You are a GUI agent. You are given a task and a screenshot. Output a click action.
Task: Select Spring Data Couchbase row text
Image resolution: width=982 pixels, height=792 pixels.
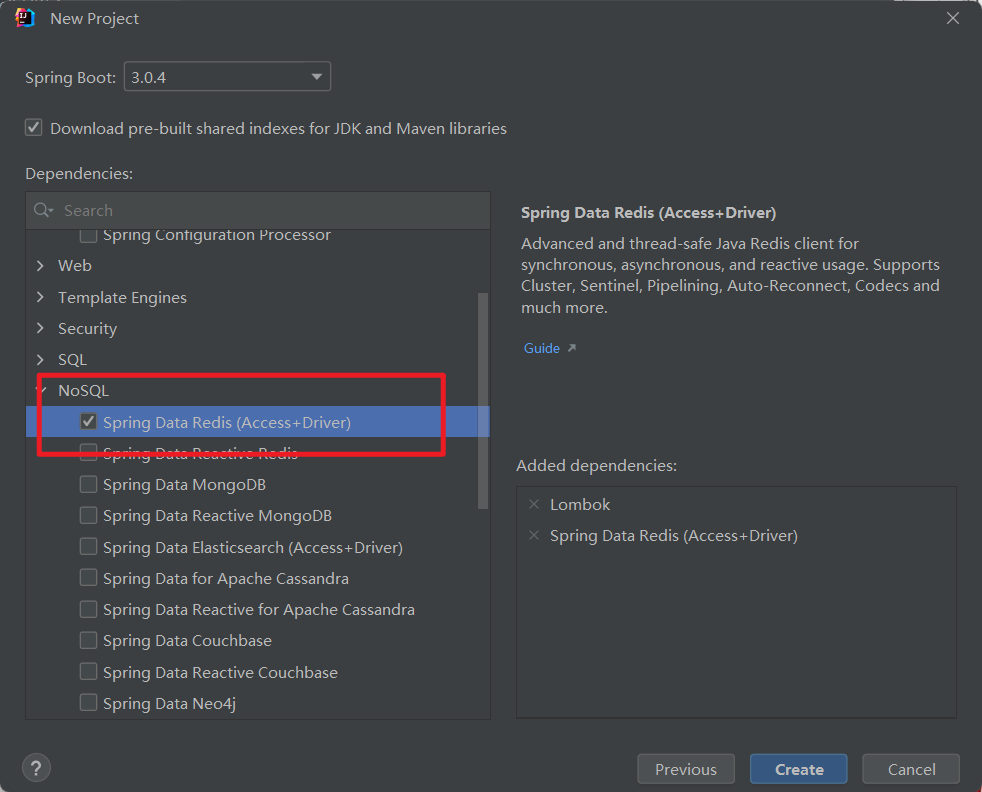tap(187, 640)
